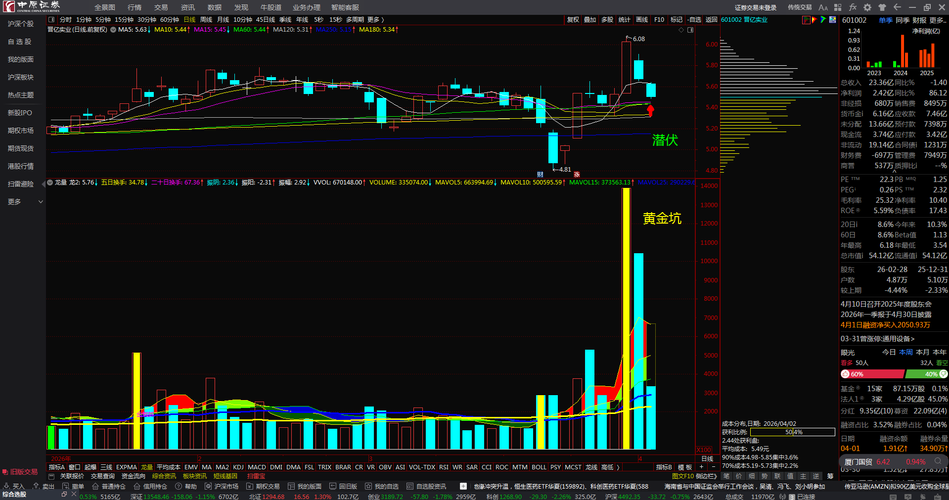Image resolution: width=949 pixels, height=500 pixels.
Task: Click the colorful square icon beside stock name
Action: pos(830,20)
